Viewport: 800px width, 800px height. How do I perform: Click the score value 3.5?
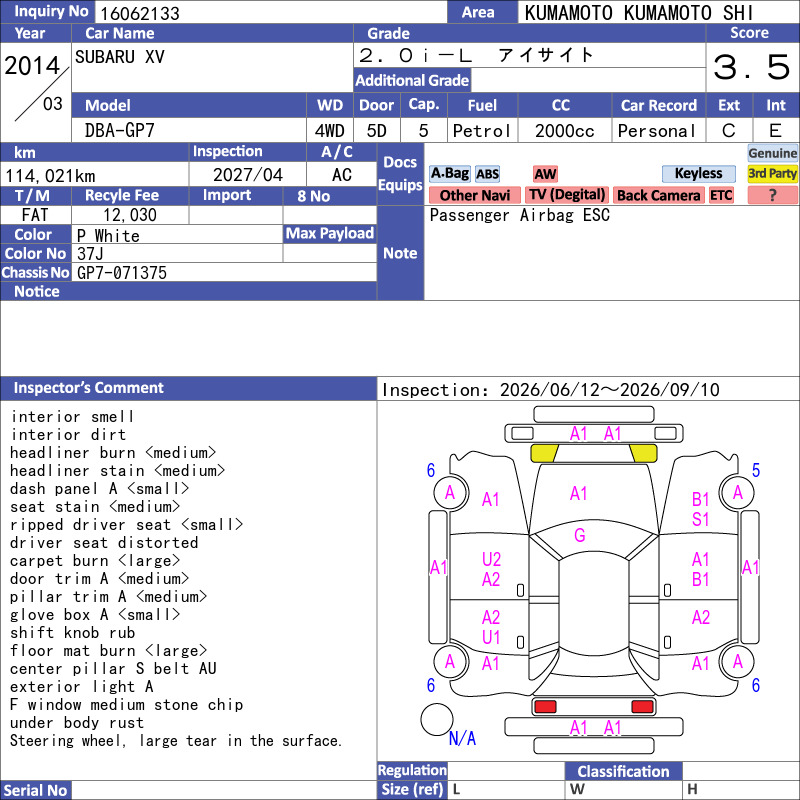752,67
